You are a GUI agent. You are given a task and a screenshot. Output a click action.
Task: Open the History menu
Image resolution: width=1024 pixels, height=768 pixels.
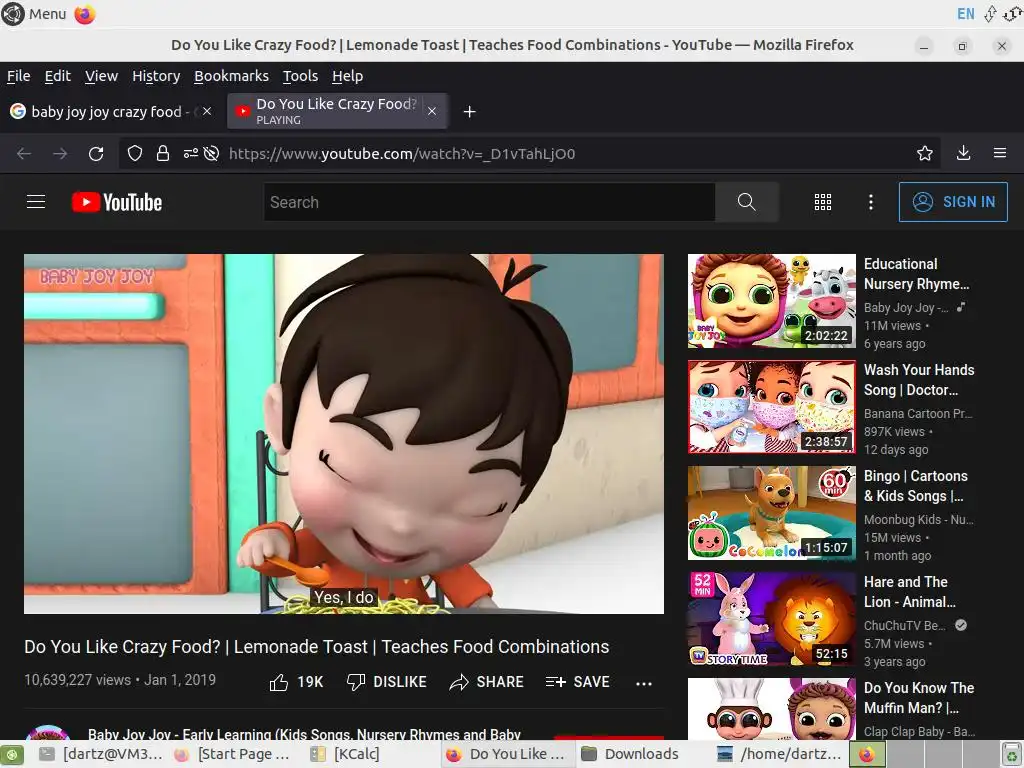click(x=156, y=76)
